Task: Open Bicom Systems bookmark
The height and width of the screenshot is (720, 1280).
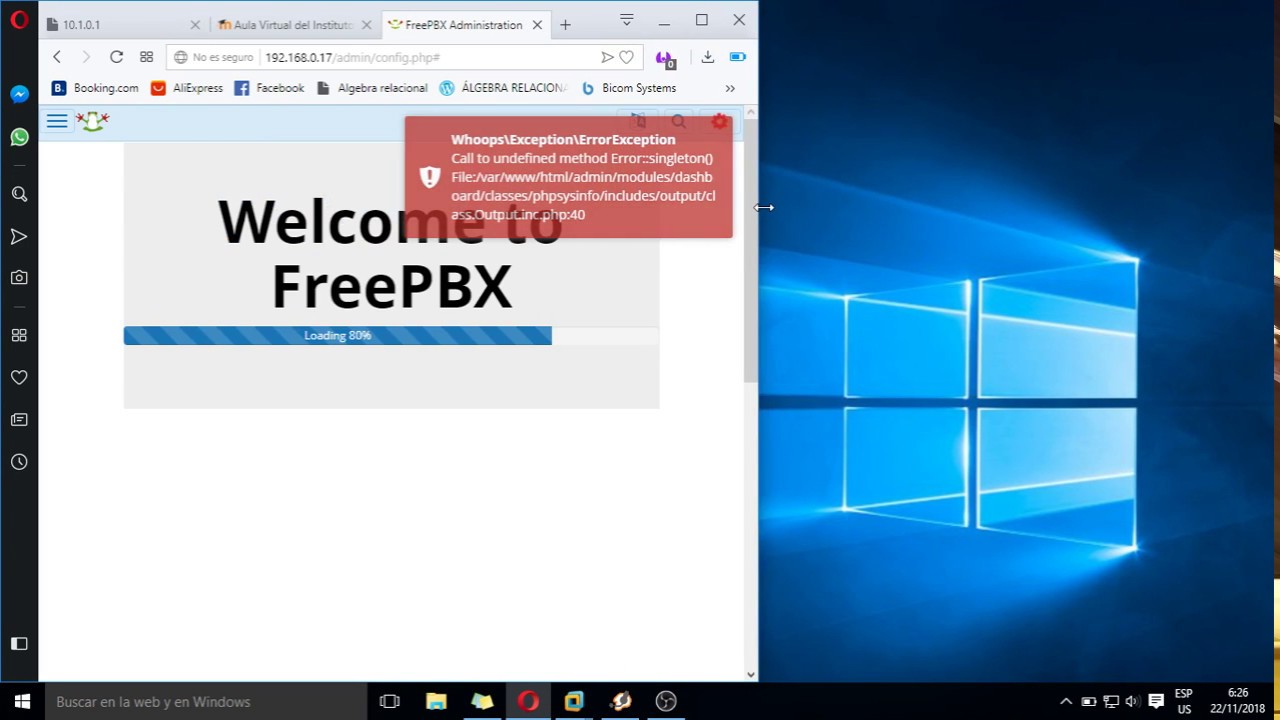Action: coord(629,88)
